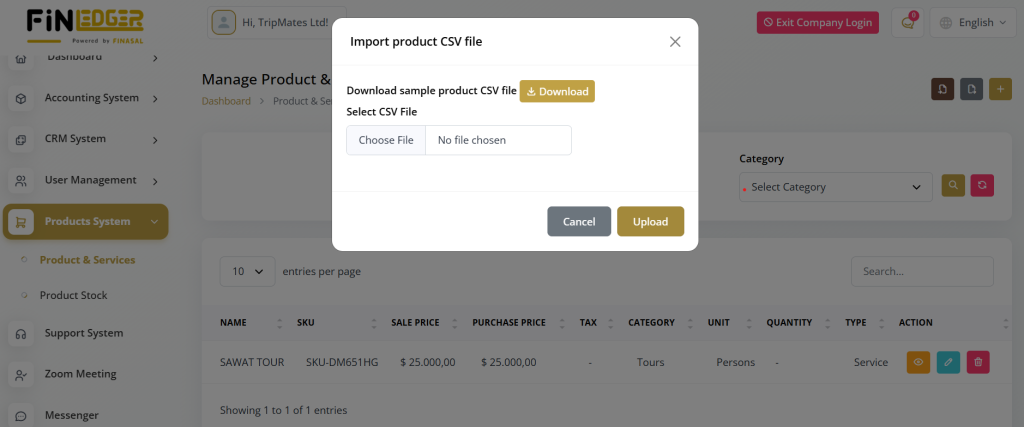Click Cancel in the import dialog
This screenshot has width=1024, height=427.
[x=579, y=222]
